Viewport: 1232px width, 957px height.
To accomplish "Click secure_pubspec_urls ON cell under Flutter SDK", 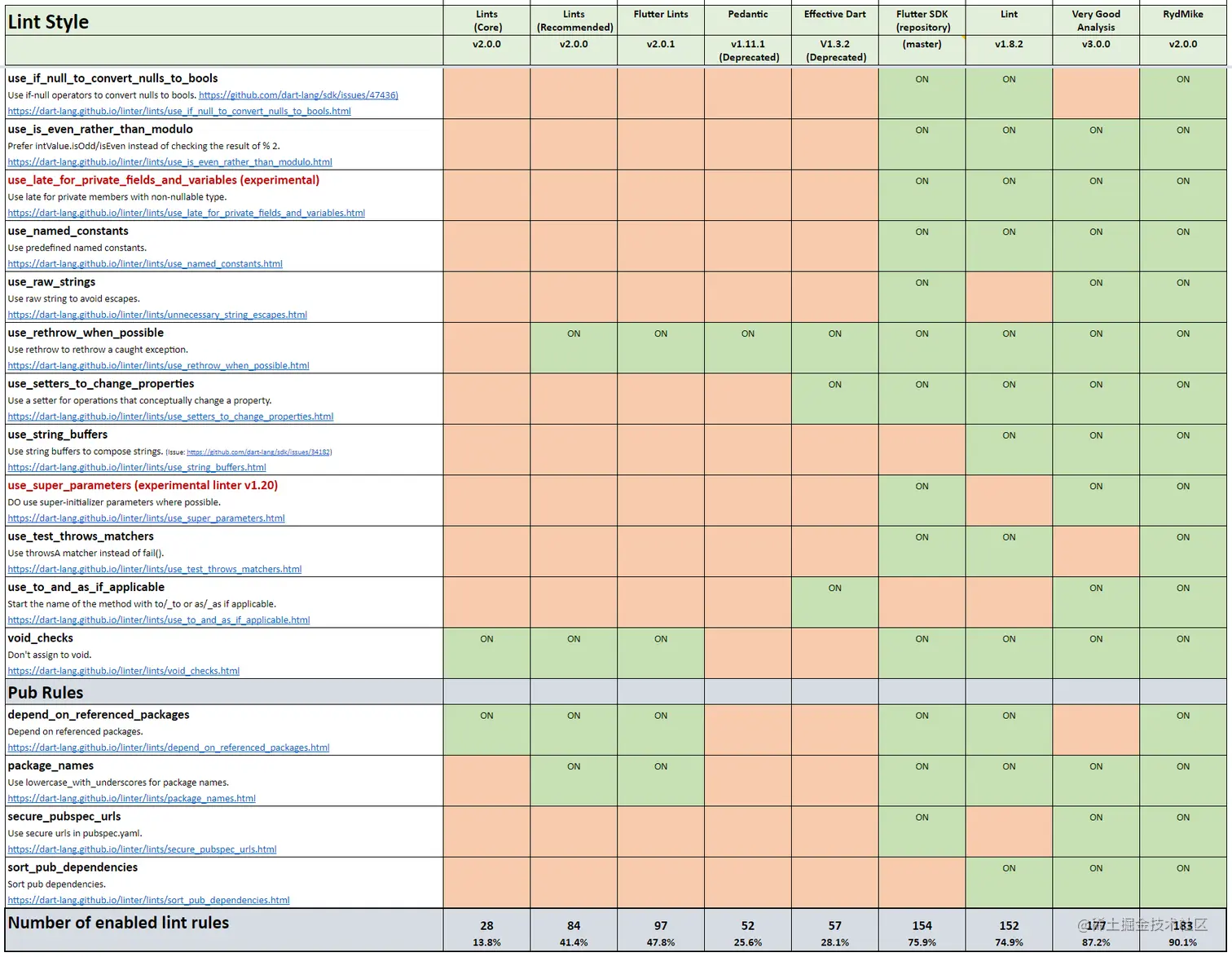I will (x=922, y=831).
